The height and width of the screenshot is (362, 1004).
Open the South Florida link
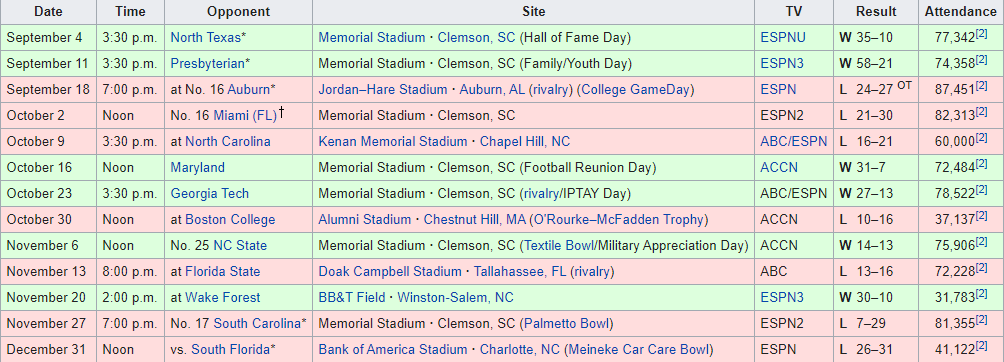231,350
